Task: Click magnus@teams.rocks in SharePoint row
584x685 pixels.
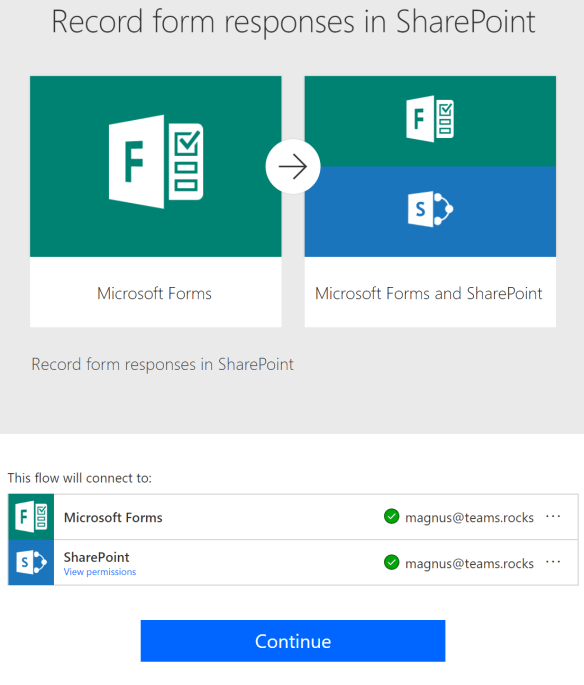Action: pyautogui.click(x=470, y=564)
